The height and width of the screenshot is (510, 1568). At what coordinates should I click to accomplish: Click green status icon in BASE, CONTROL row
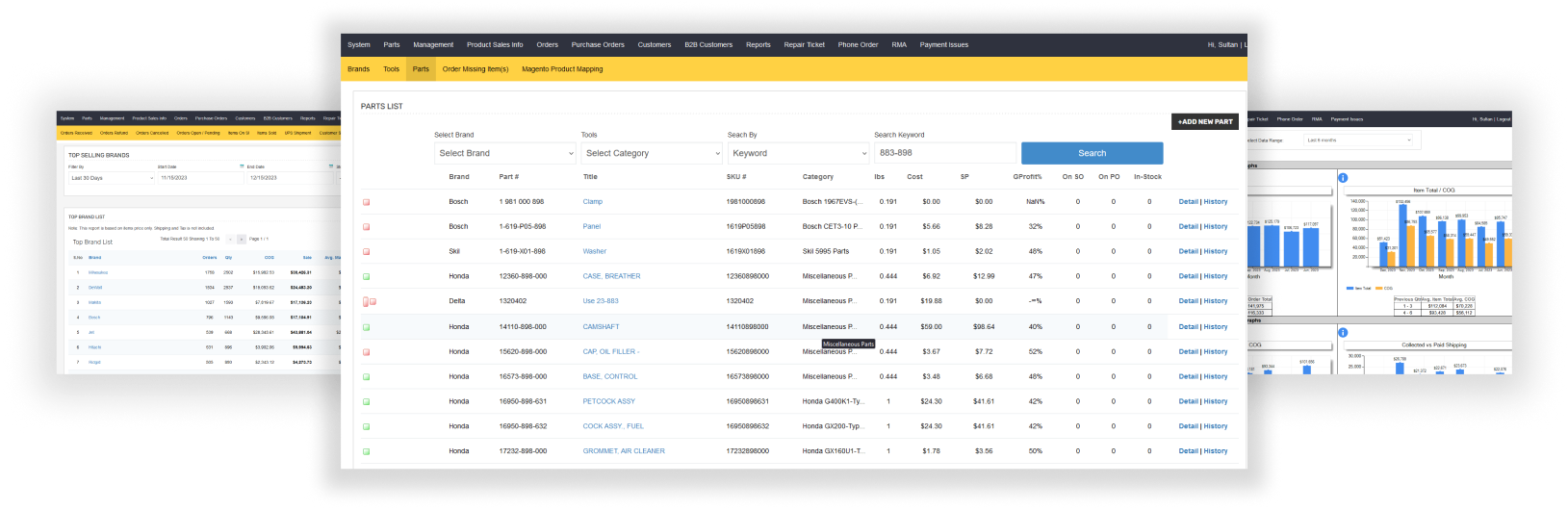point(366,377)
